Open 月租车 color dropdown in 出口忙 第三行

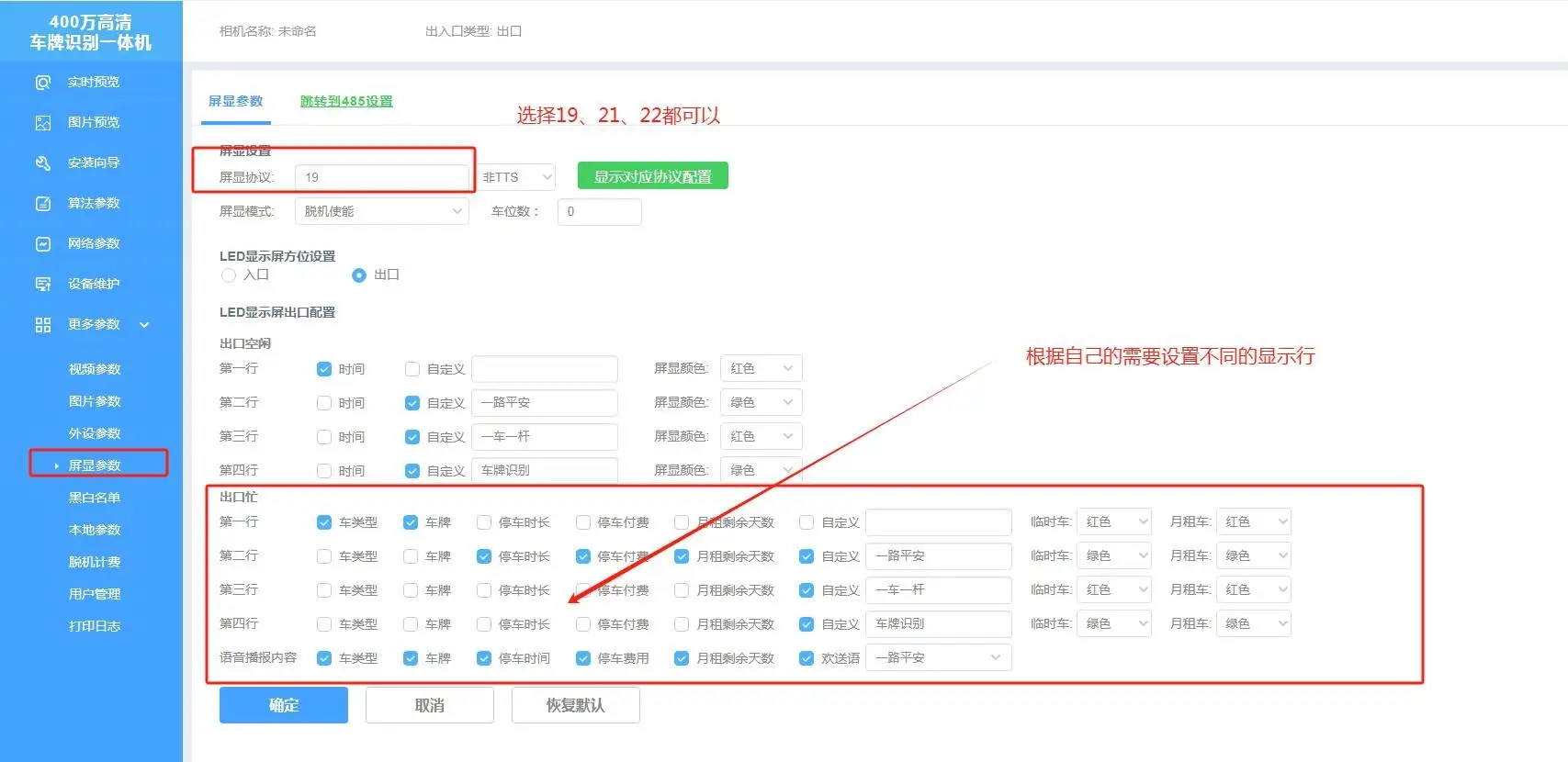[x=1254, y=589]
